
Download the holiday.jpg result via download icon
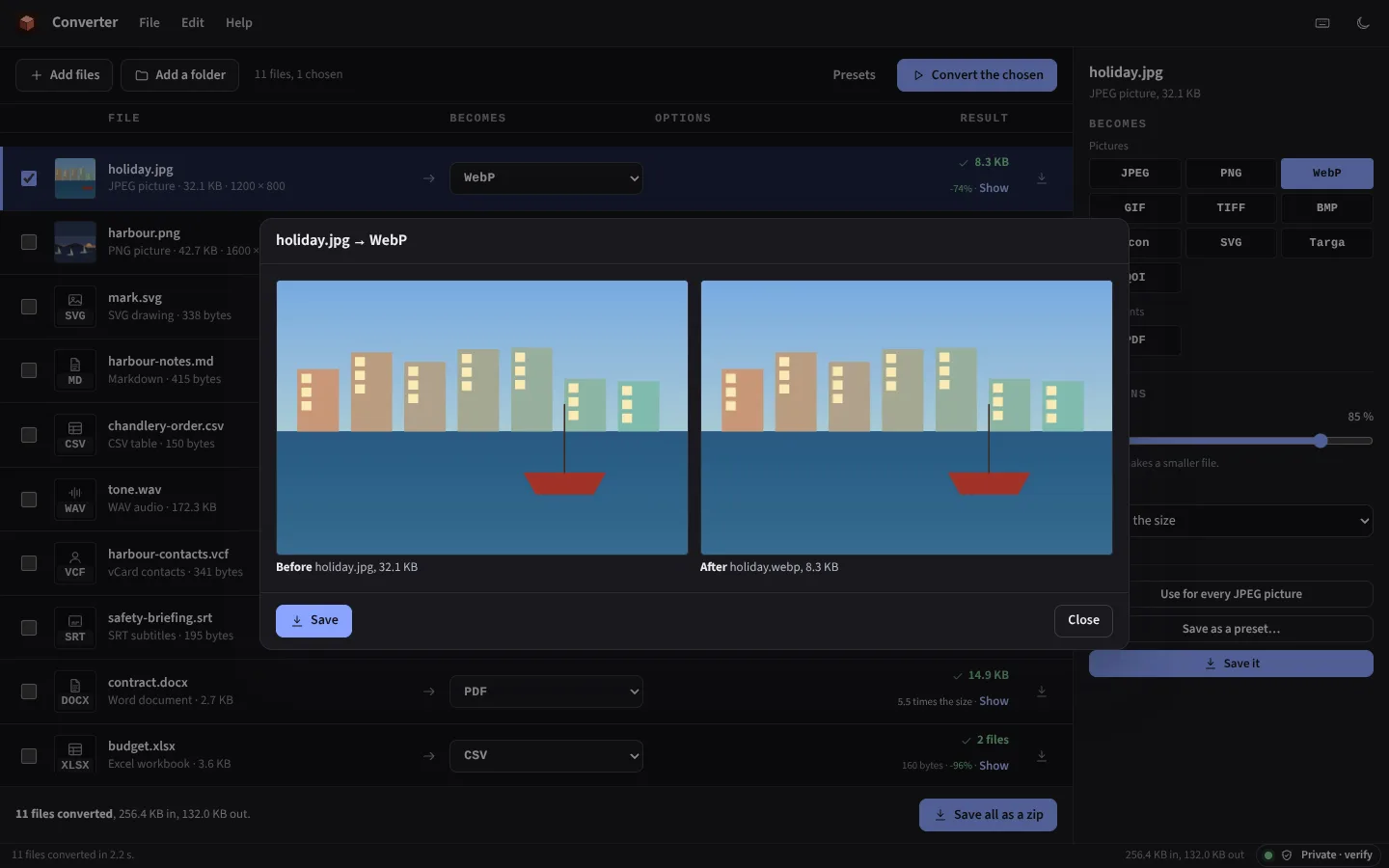[1042, 178]
